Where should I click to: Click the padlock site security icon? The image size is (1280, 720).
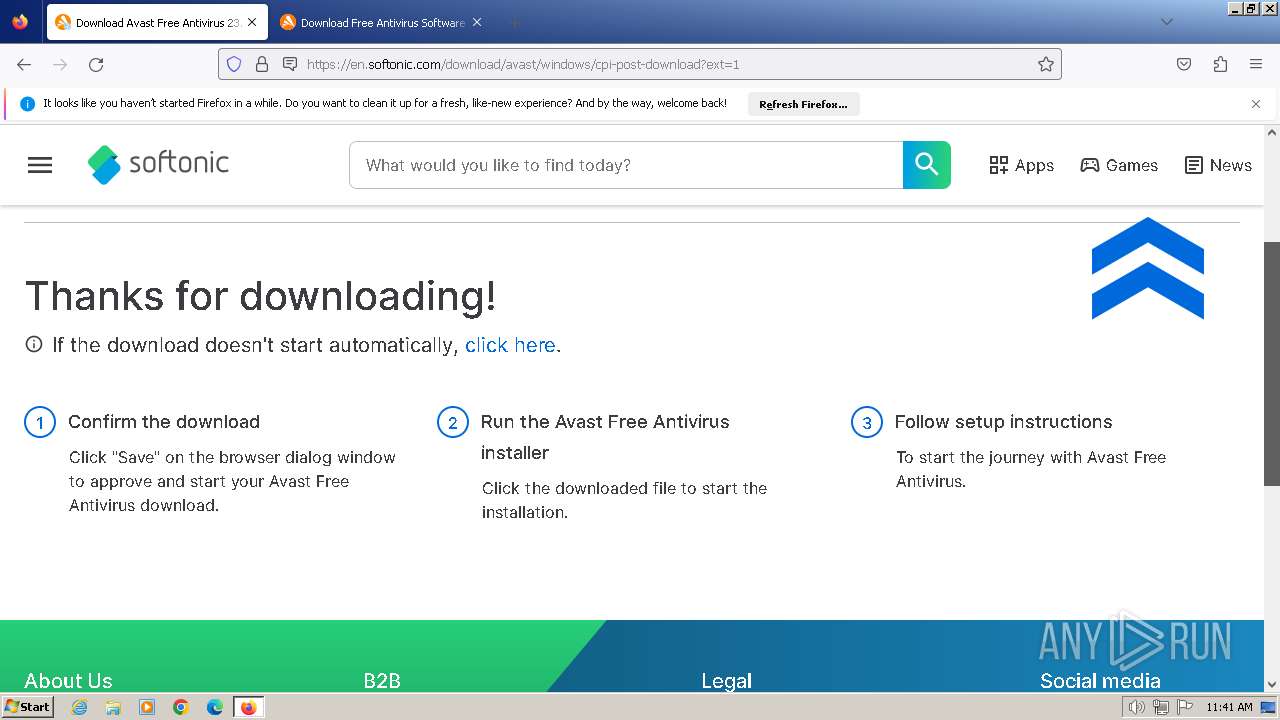tap(262, 64)
